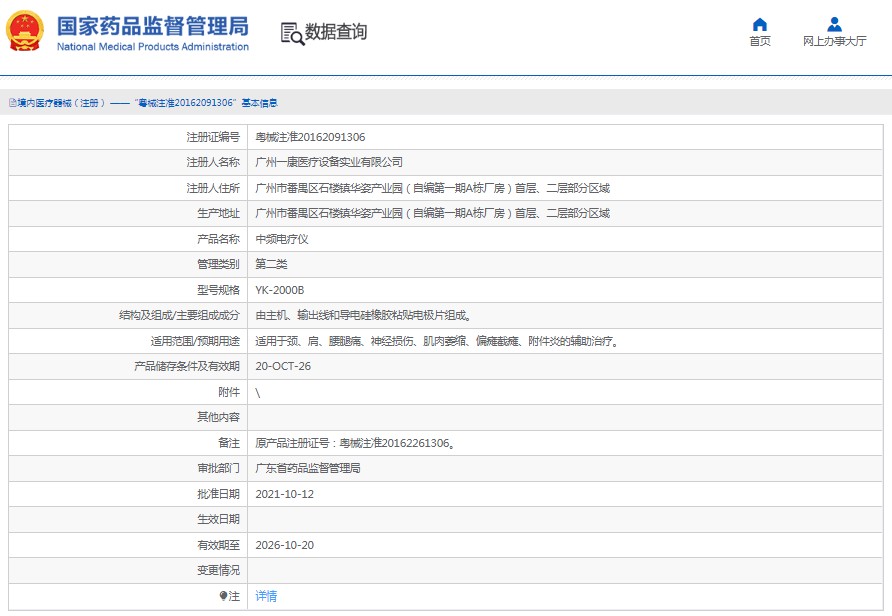This screenshot has height=616, width=892.
Task: Click the 产品储存条件及有效期 label
Action: [187, 366]
